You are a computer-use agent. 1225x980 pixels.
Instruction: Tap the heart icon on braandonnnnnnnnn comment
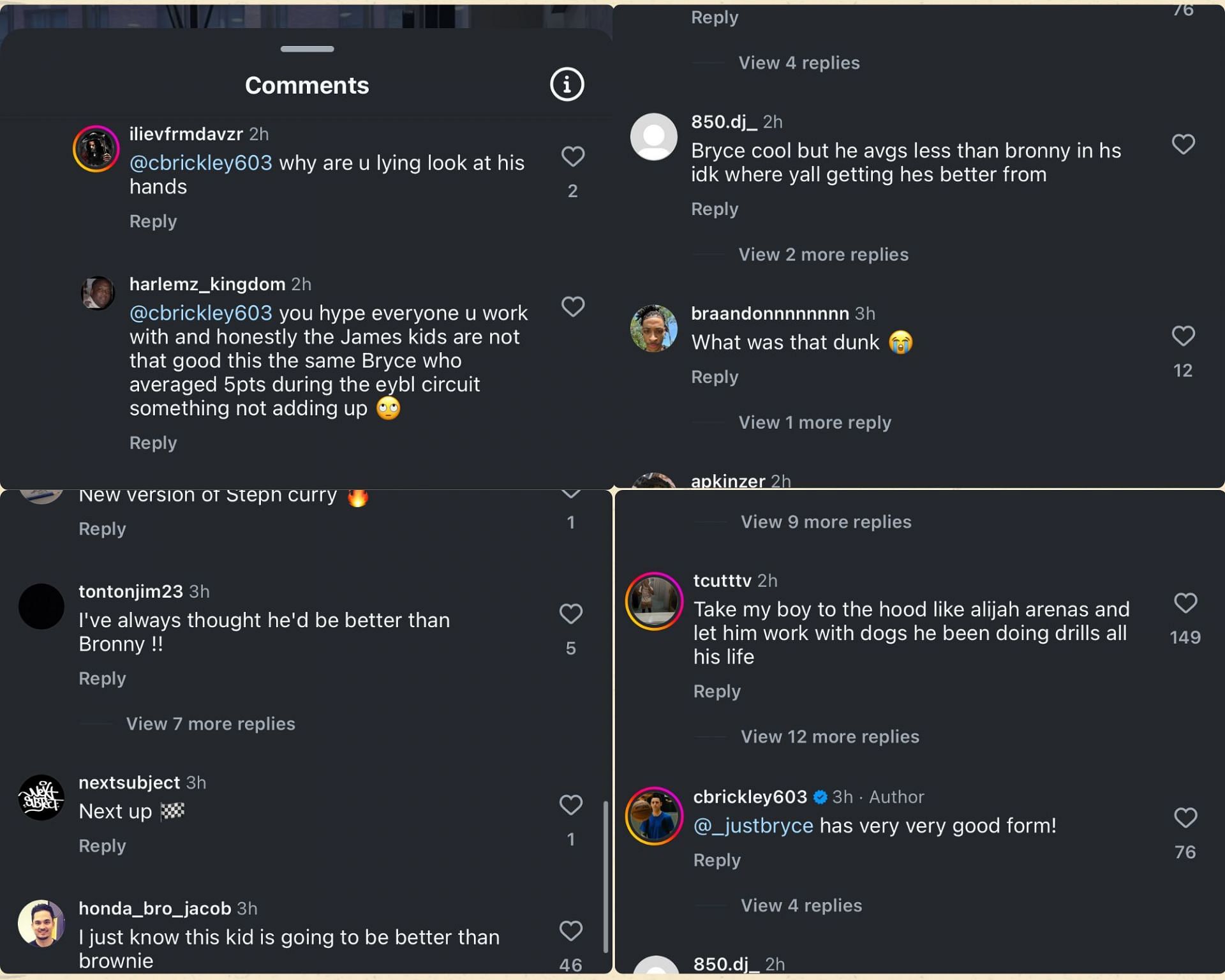tap(1183, 336)
